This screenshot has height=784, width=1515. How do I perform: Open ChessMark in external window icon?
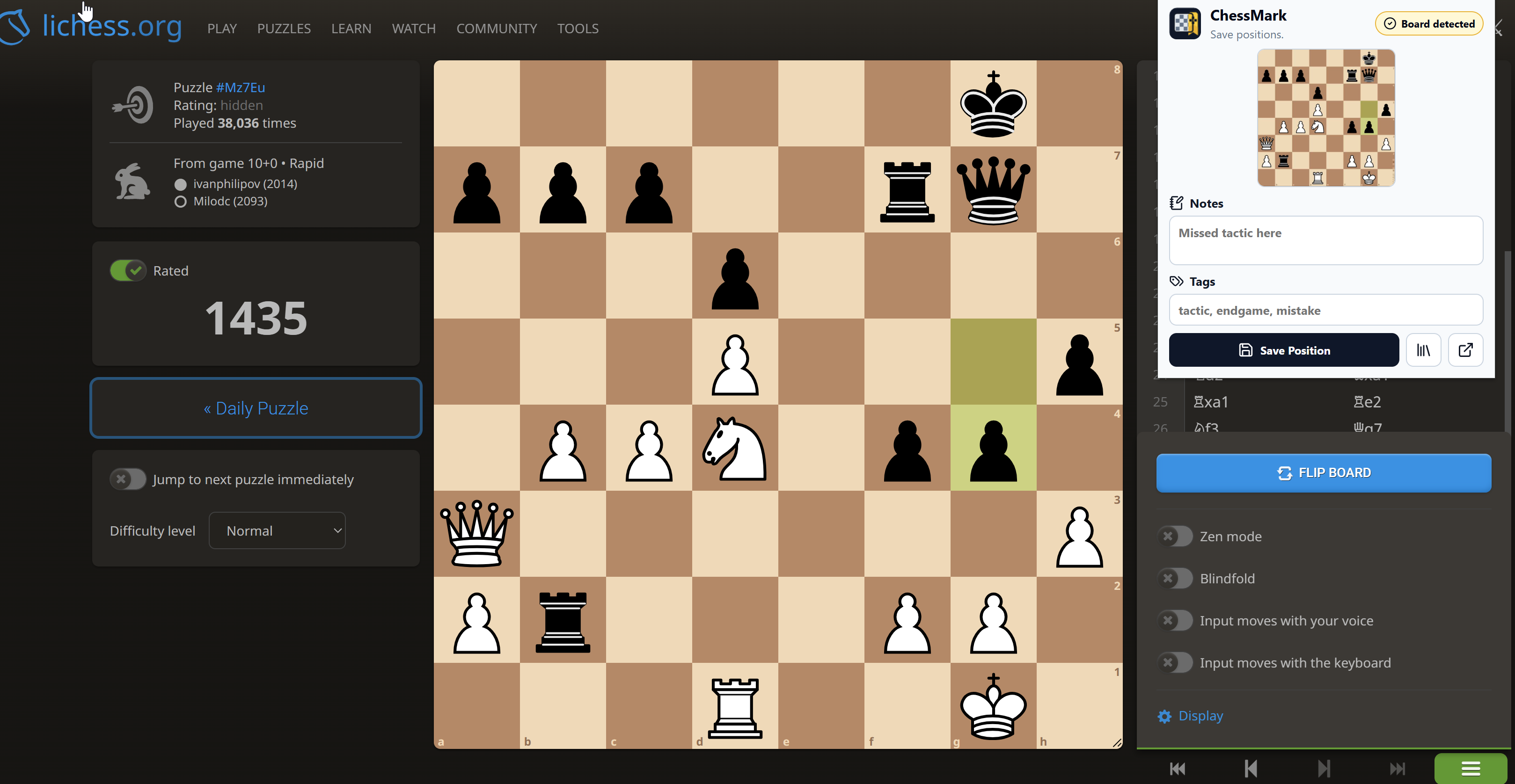[x=1465, y=350]
